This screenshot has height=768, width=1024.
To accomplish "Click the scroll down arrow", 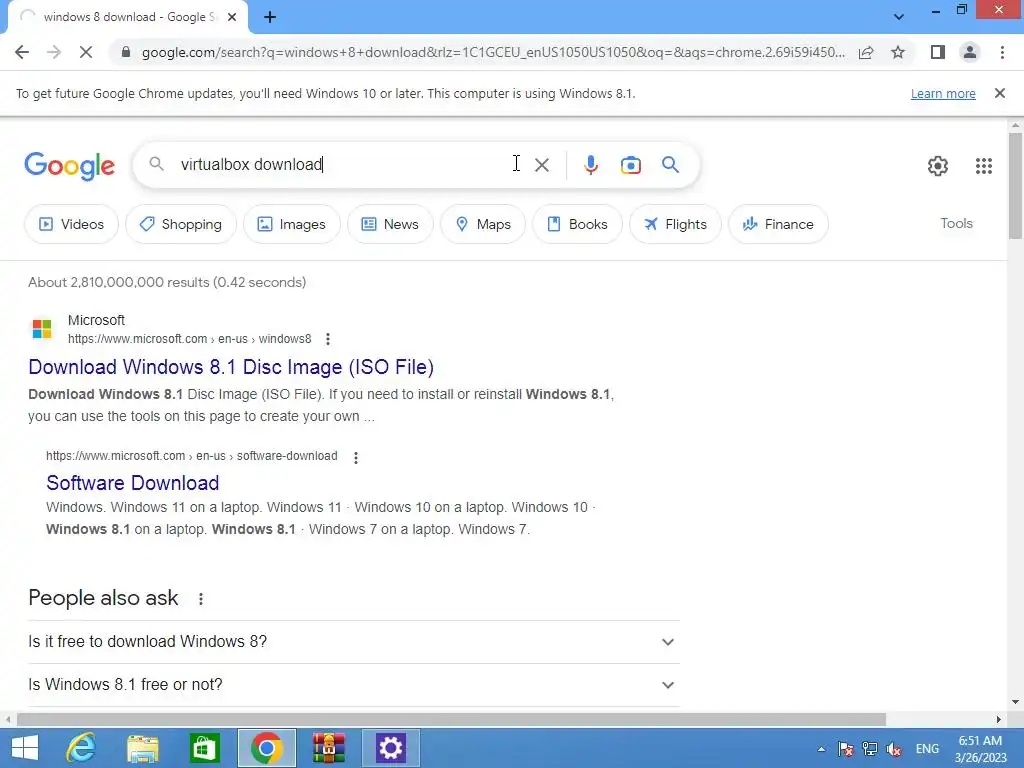I will point(1015,703).
